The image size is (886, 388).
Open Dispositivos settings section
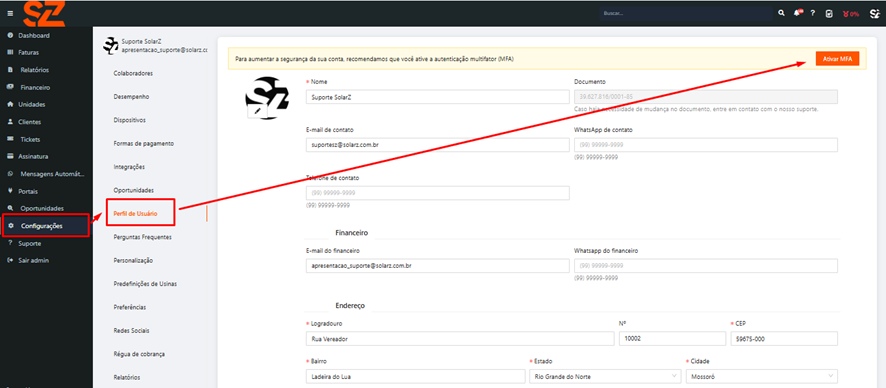129,120
